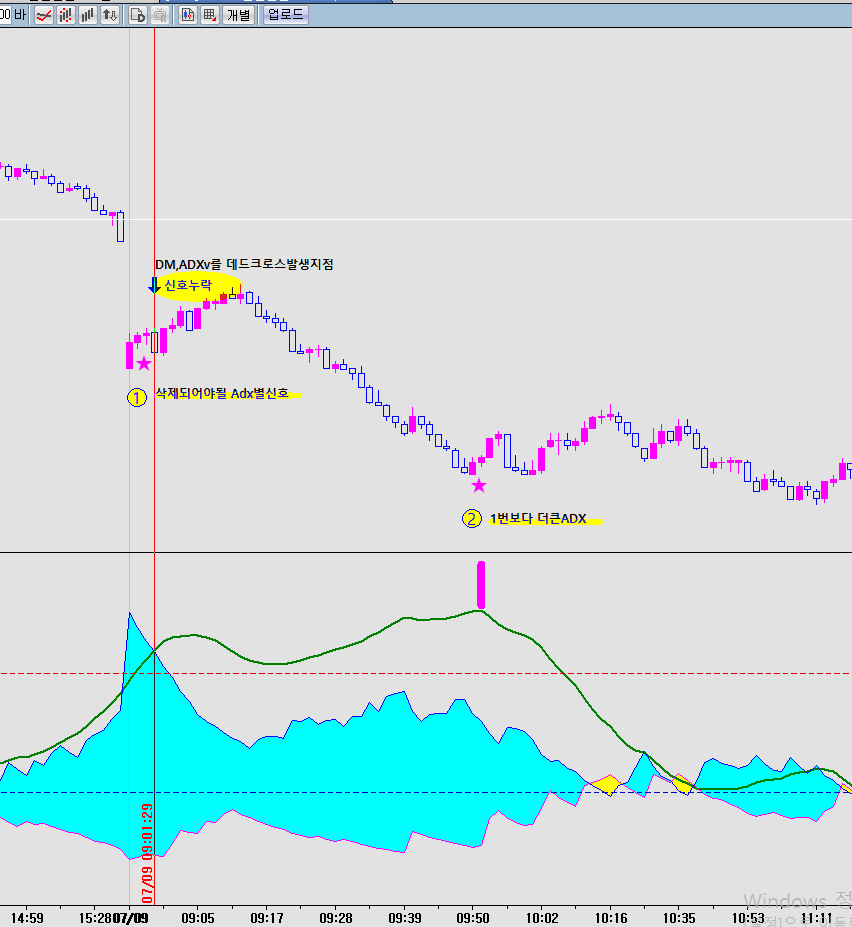Click the magenta star near the 09:50 low
Image resolution: width=852 pixels, height=927 pixels.
click(x=479, y=486)
